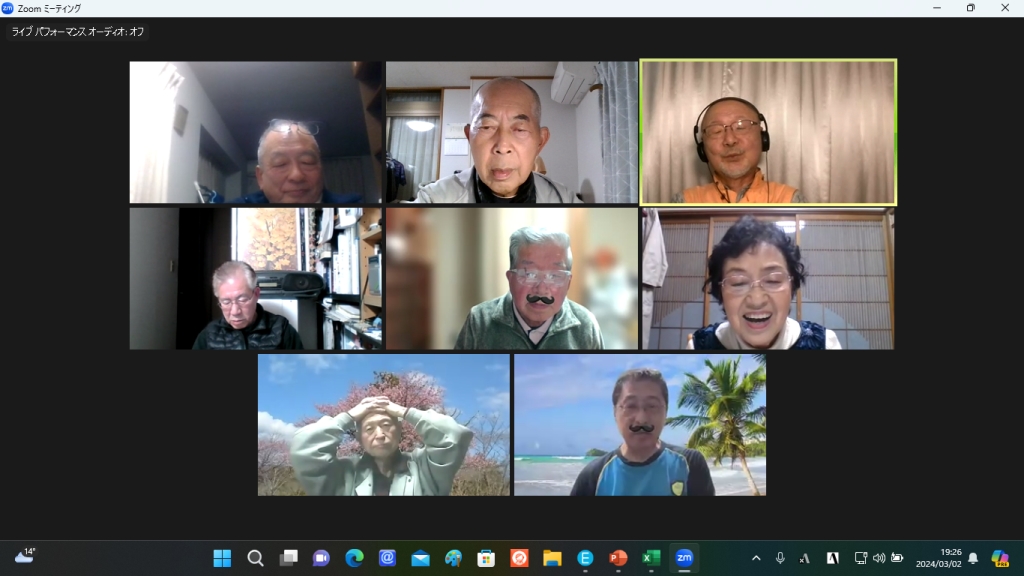The image size is (1024, 576).
Task: Open taskbar Search
Action: point(255,558)
